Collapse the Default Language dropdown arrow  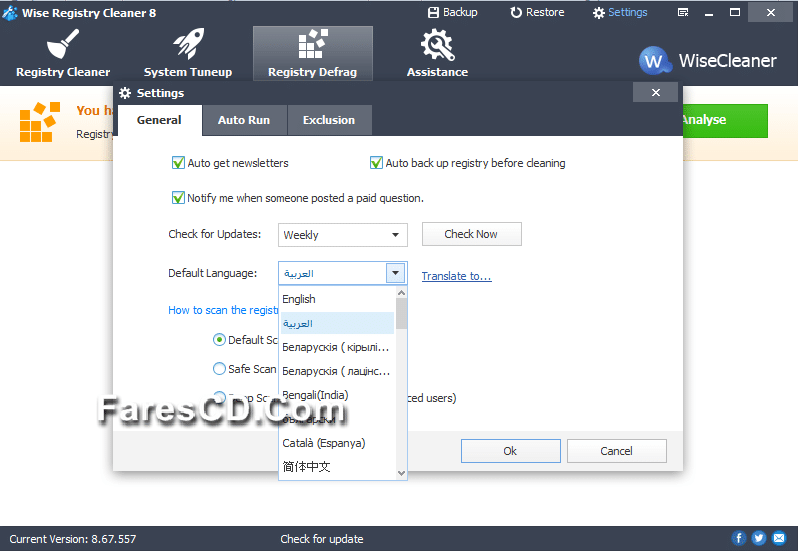click(x=395, y=273)
